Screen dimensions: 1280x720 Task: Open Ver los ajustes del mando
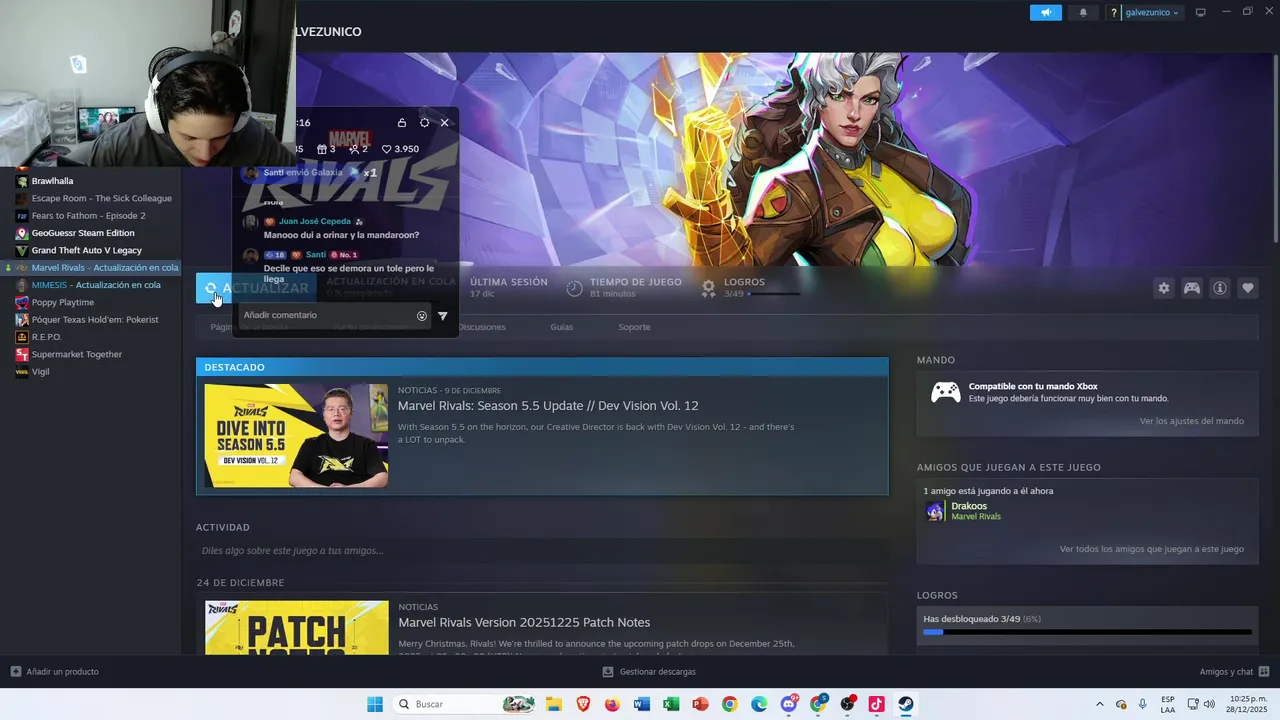click(x=1192, y=421)
